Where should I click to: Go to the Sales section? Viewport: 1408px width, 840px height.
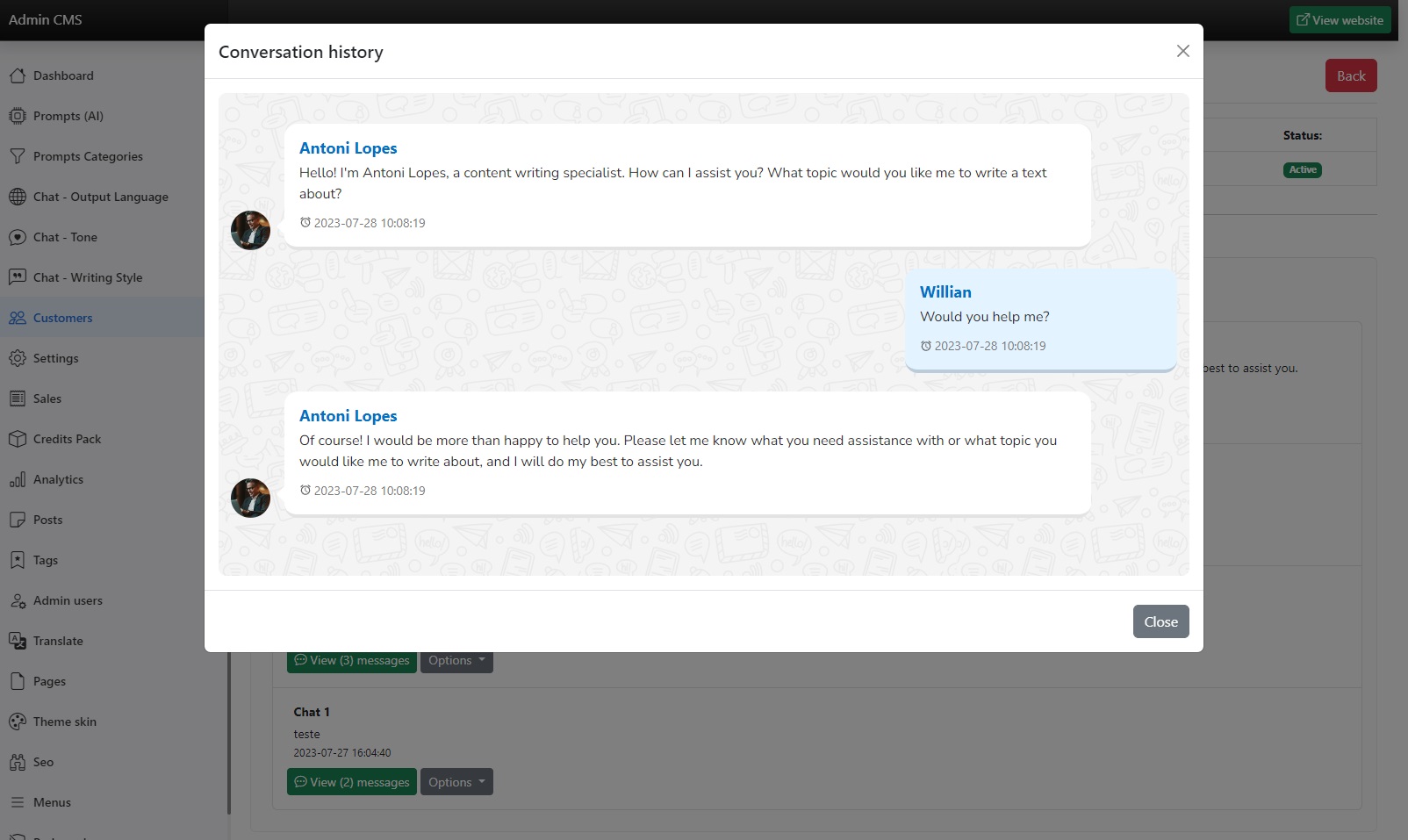coord(47,398)
